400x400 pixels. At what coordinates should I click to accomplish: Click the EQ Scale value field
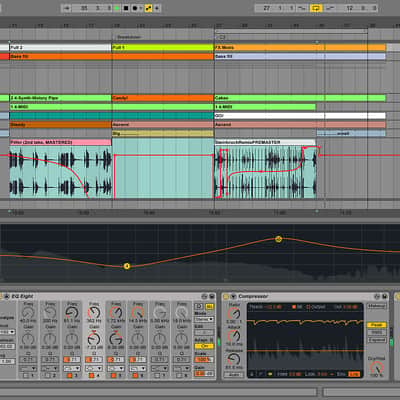tap(204, 360)
